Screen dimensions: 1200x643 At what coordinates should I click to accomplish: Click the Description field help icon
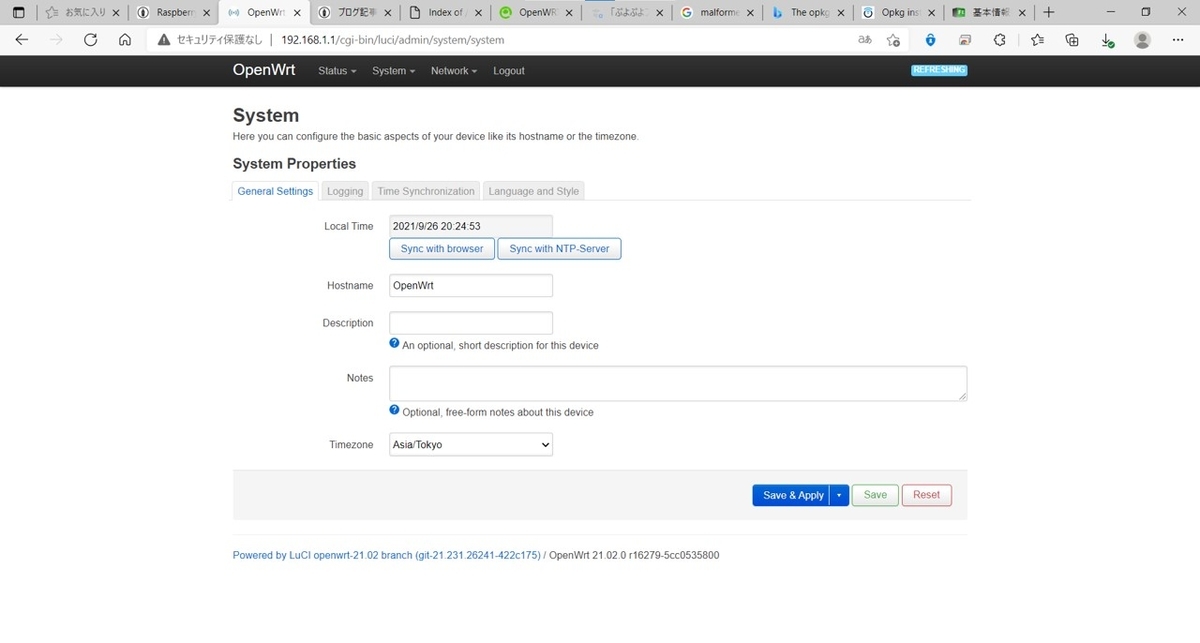394,343
